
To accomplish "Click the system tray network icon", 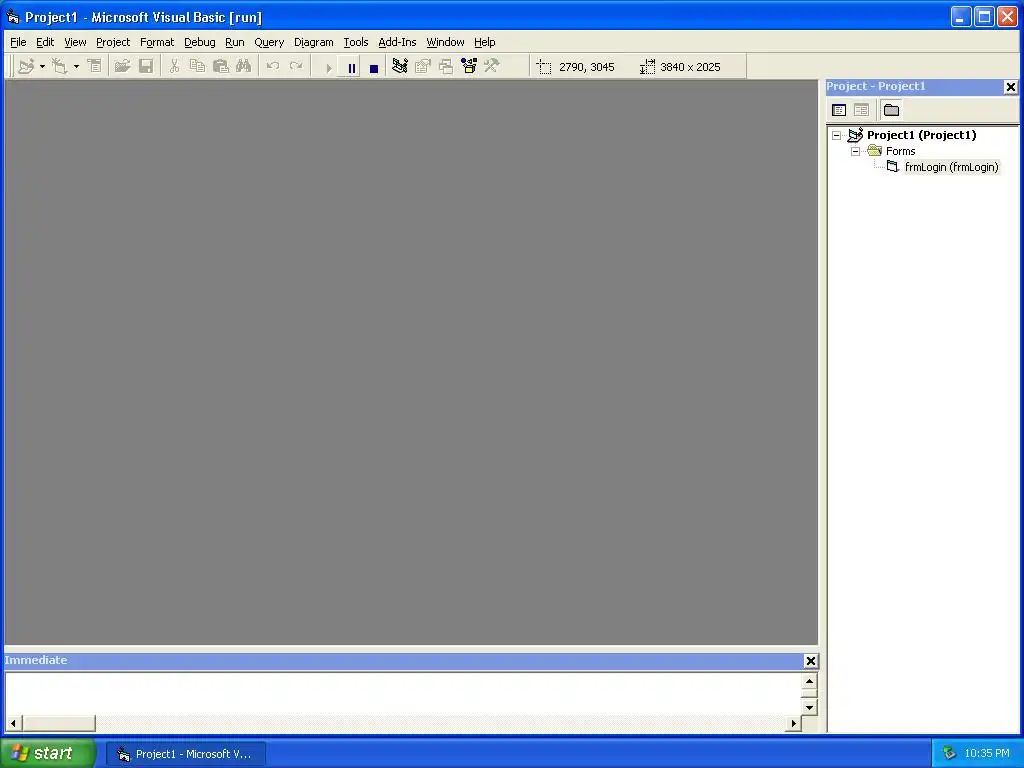I will click(949, 754).
